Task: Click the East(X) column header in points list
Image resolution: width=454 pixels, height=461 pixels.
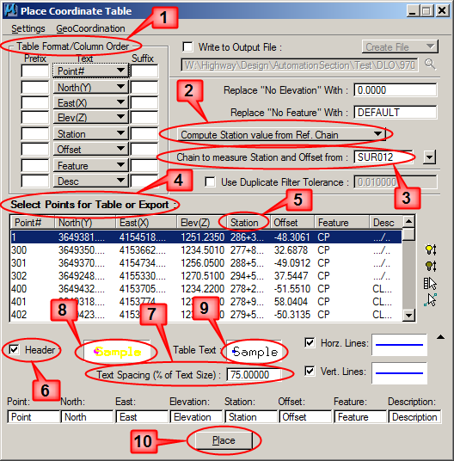Action: (x=146, y=222)
